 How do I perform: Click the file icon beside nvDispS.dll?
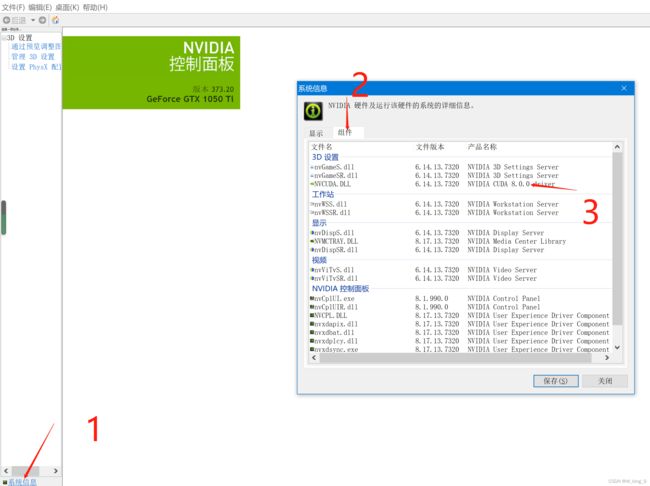coord(312,233)
